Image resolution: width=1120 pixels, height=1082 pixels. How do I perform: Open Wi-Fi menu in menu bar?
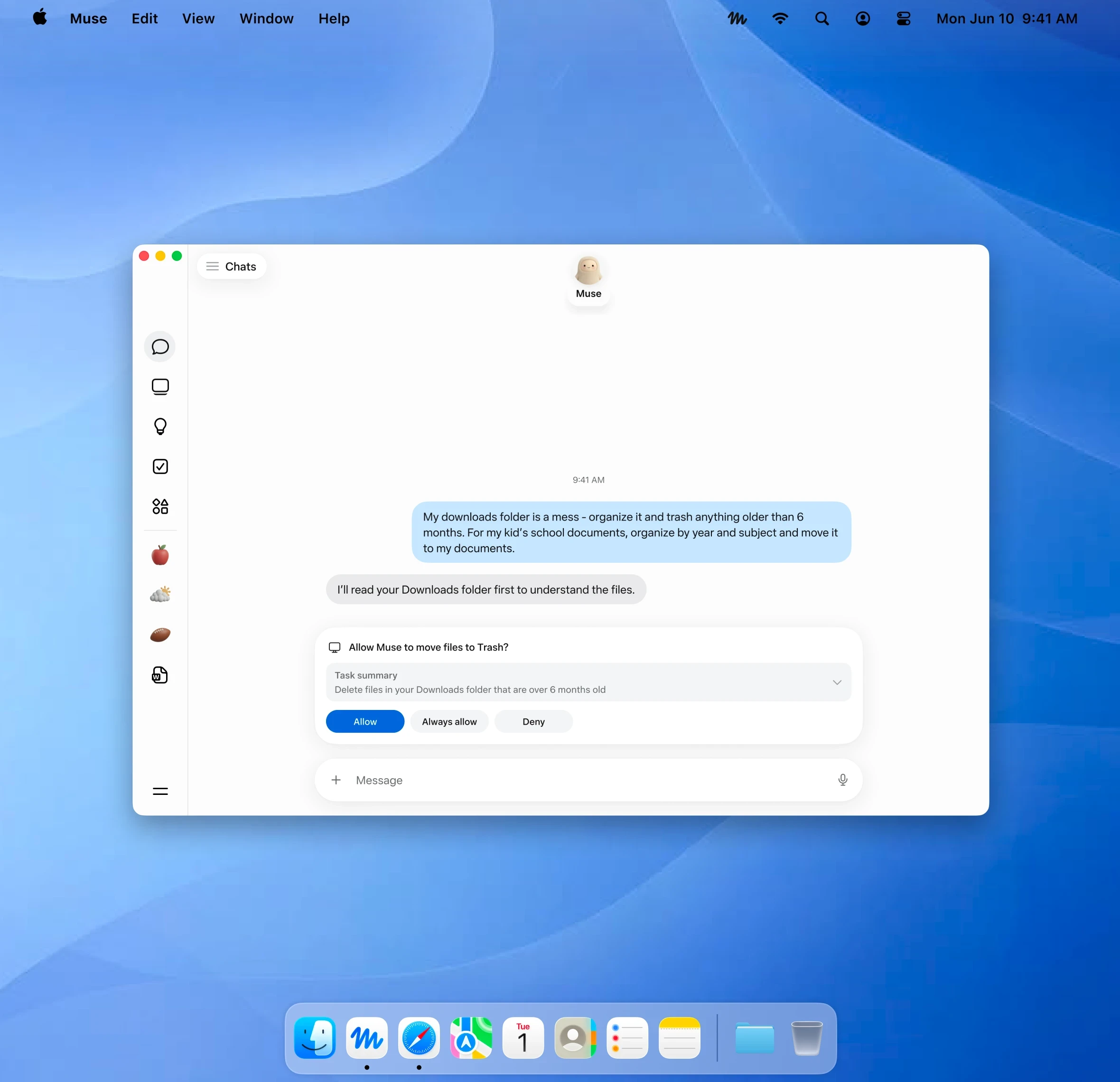point(780,19)
